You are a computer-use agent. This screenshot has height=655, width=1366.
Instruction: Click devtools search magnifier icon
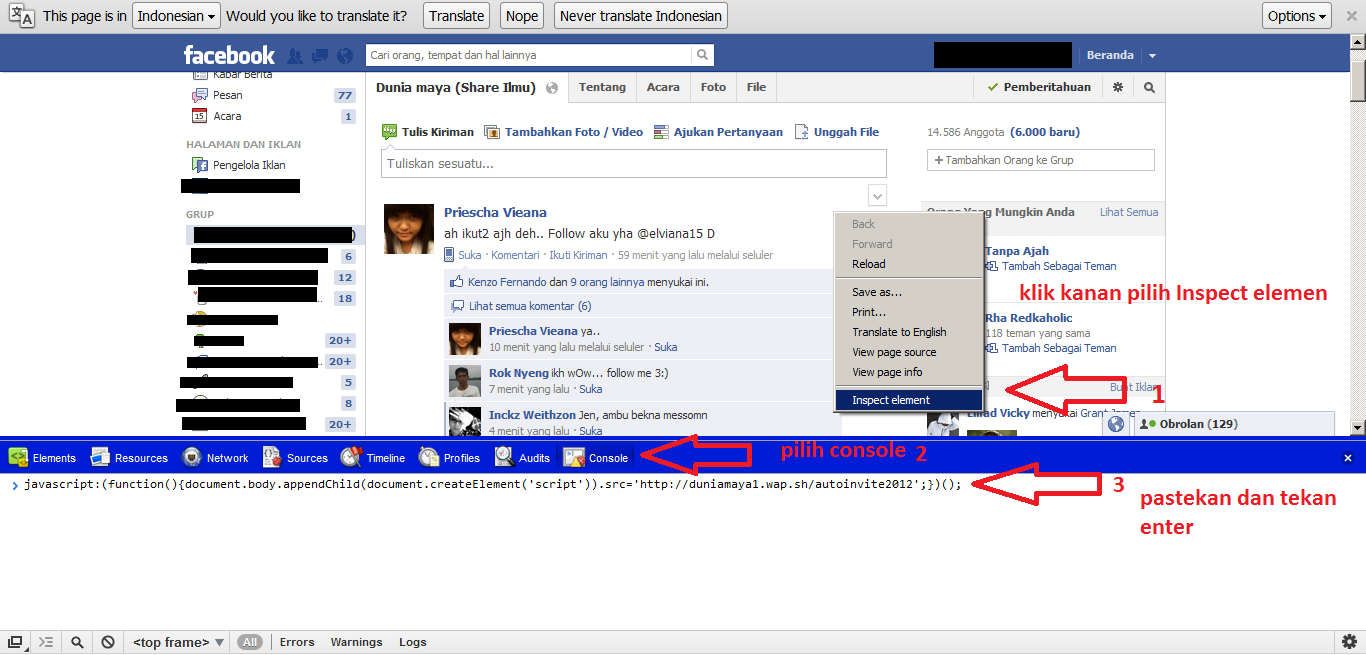77,642
